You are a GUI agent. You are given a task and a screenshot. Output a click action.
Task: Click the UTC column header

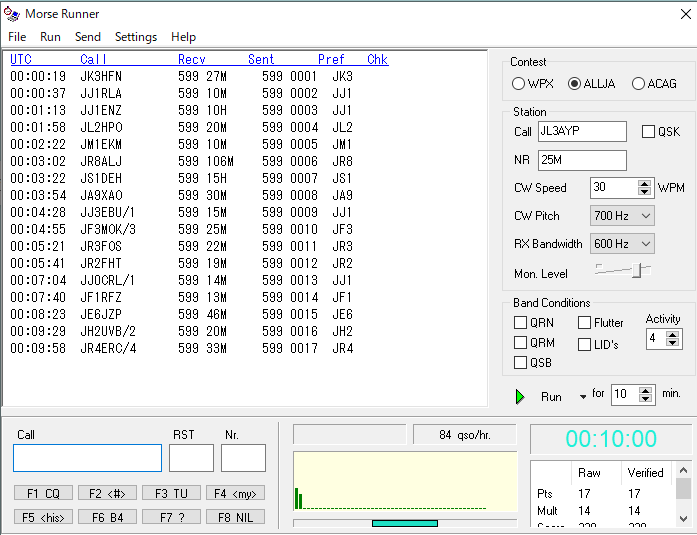coord(21,59)
